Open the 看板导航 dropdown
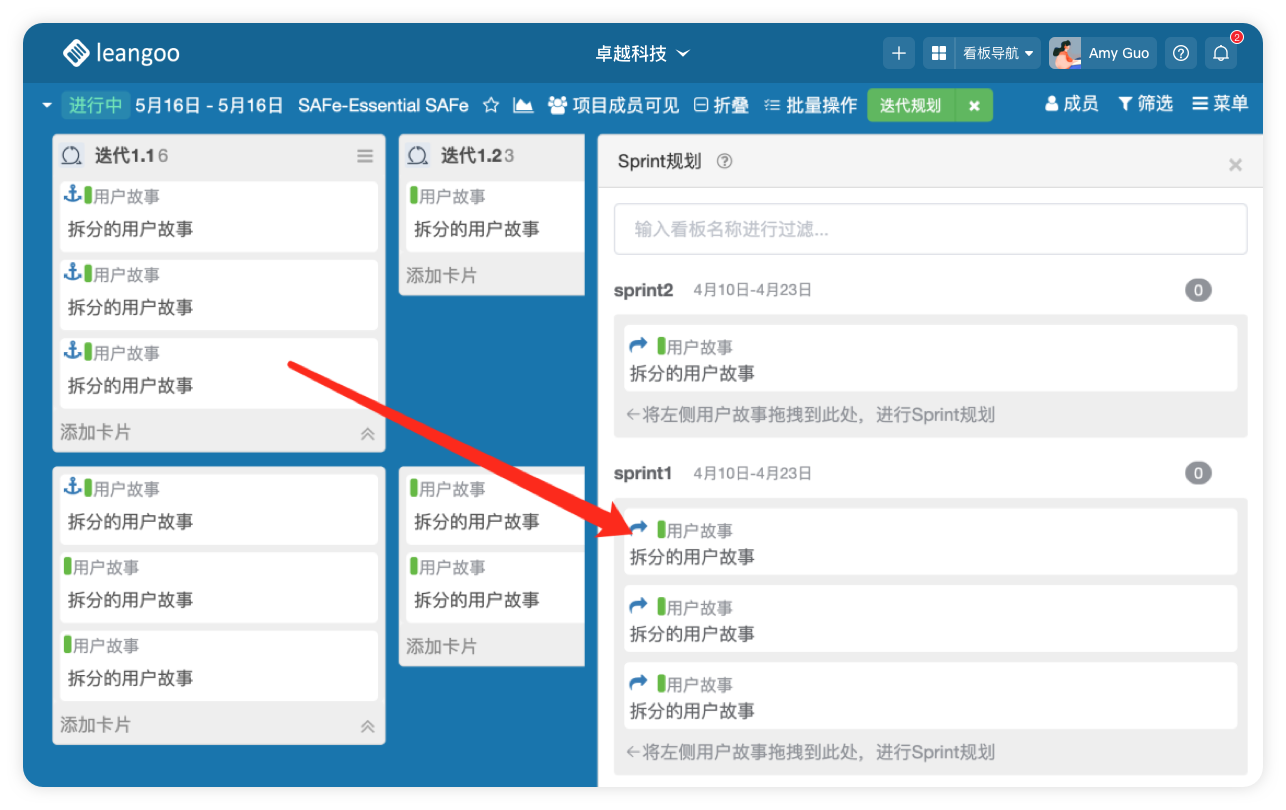 tap(997, 54)
